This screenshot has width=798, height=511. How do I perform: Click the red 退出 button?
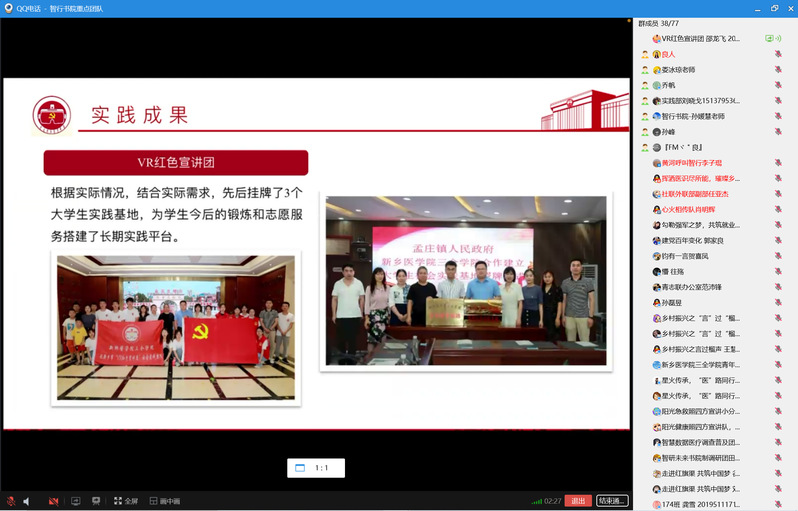pyautogui.click(x=577, y=501)
